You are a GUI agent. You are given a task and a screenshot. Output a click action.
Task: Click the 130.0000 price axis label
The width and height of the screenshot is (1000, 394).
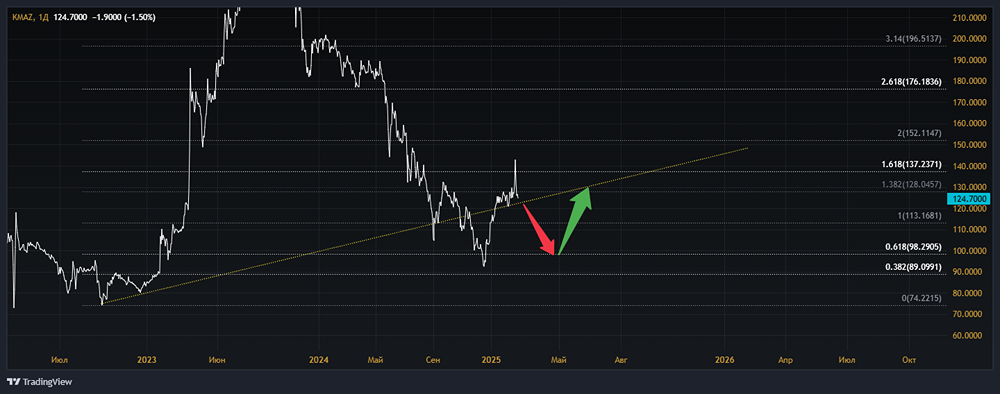click(x=968, y=187)
